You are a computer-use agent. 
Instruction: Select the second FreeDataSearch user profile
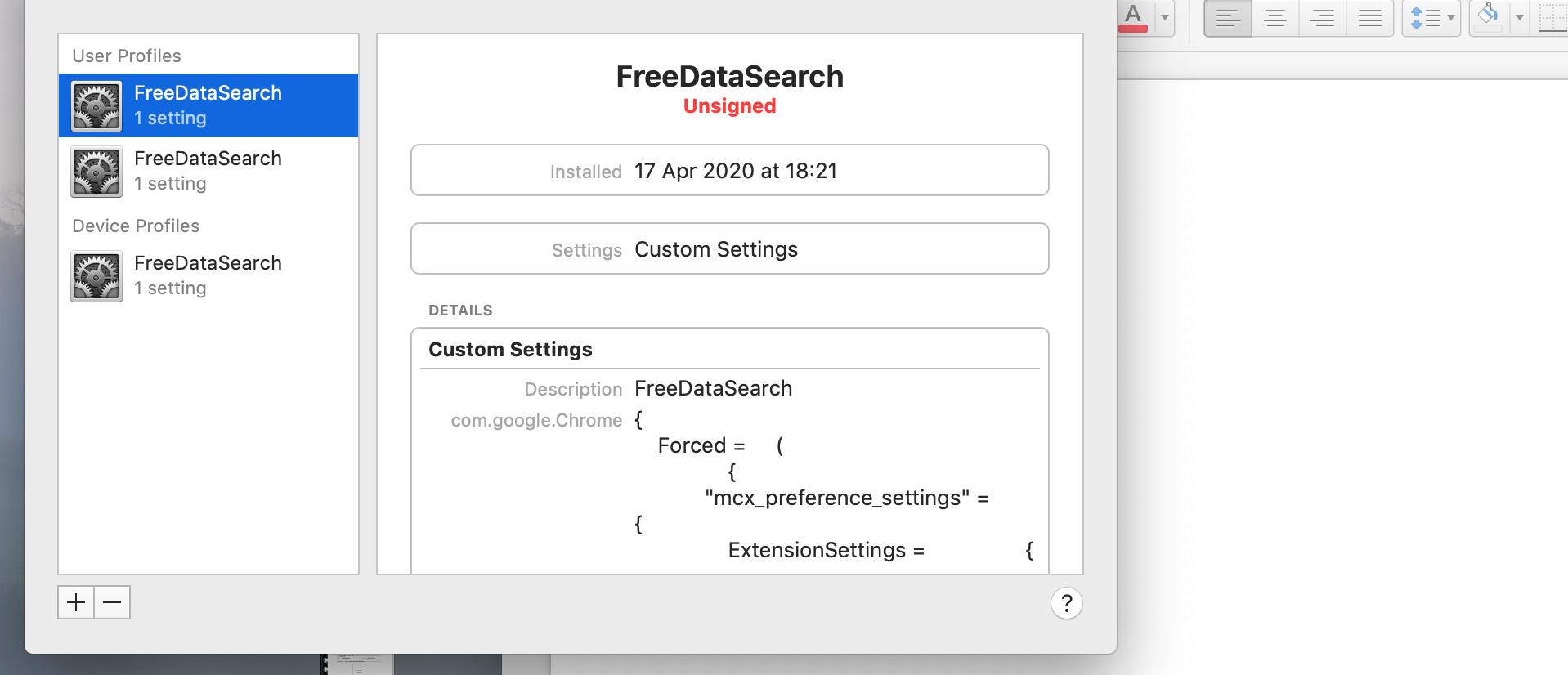click(x=208, y=170)
